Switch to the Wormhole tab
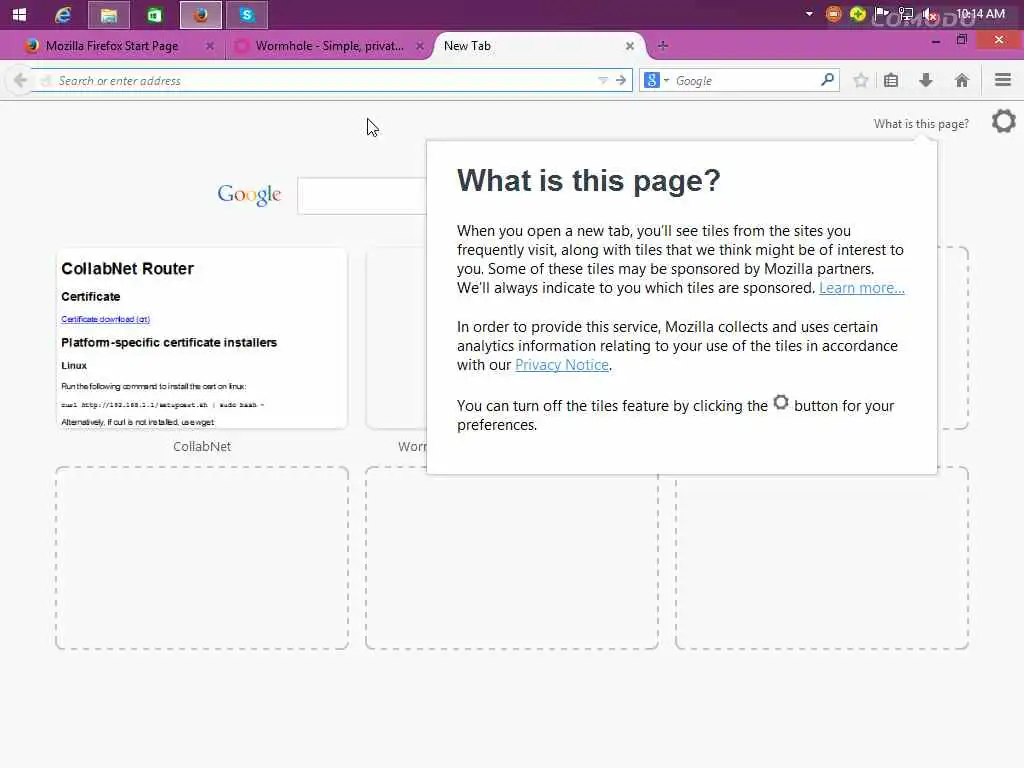 tap(329, 46)
